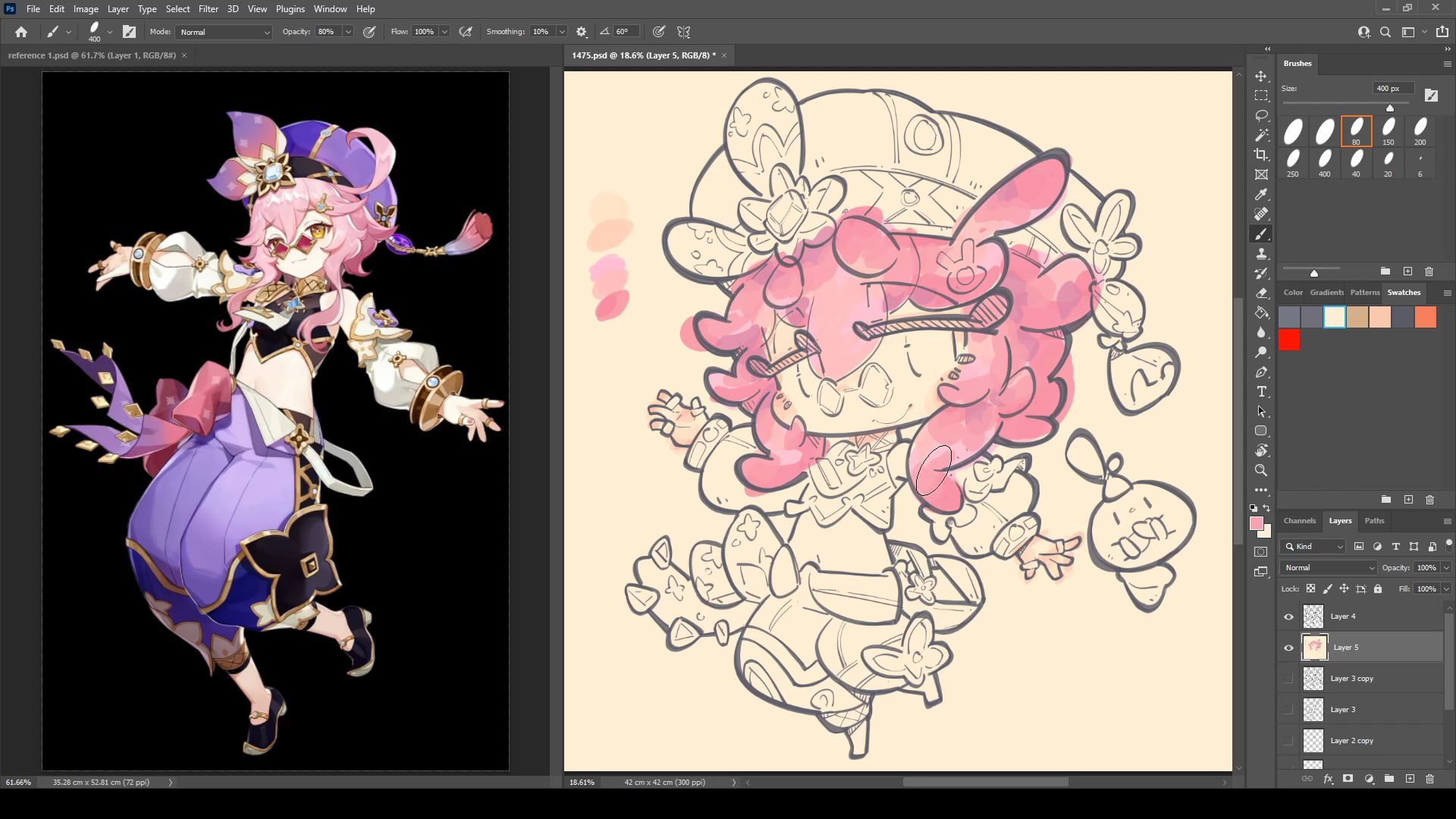Switch to Gradients tab
1456x819 pixels.
1326,292
